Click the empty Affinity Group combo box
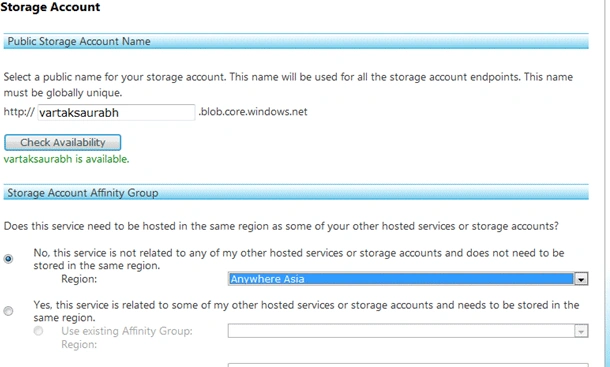 pos(408,331)
